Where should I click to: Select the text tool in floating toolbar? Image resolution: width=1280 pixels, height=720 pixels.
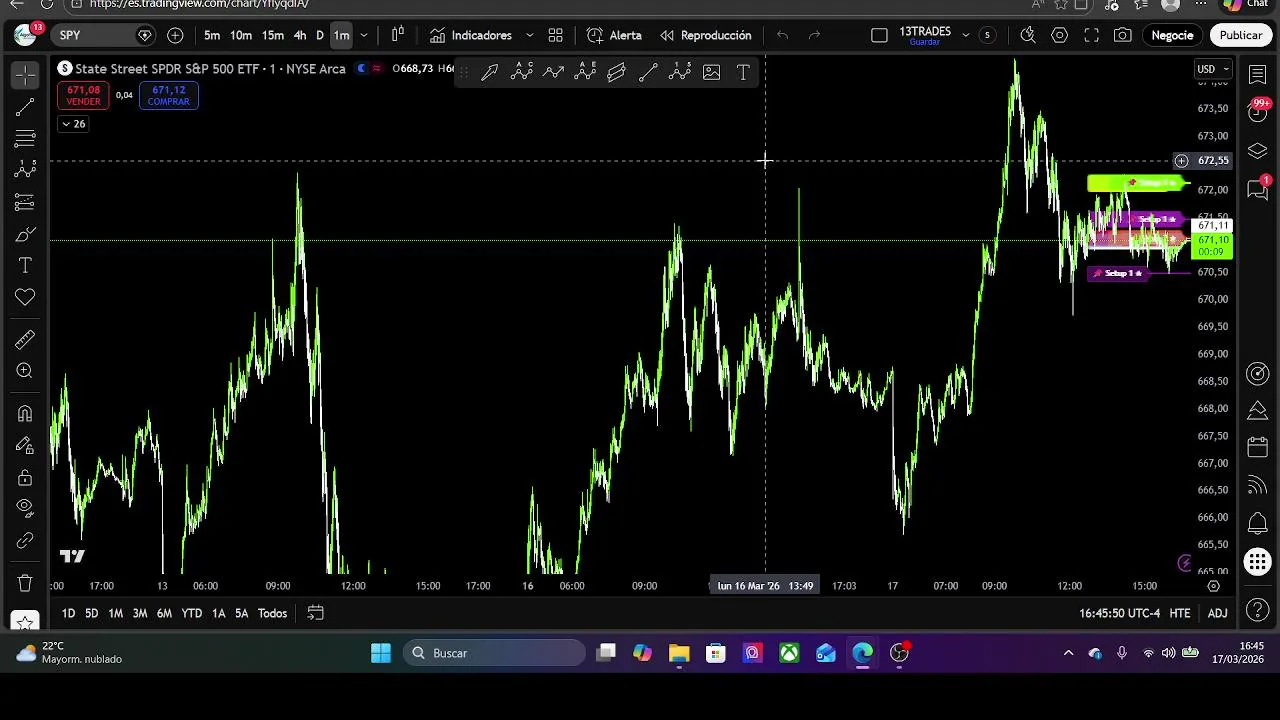(x=743, y=72)
